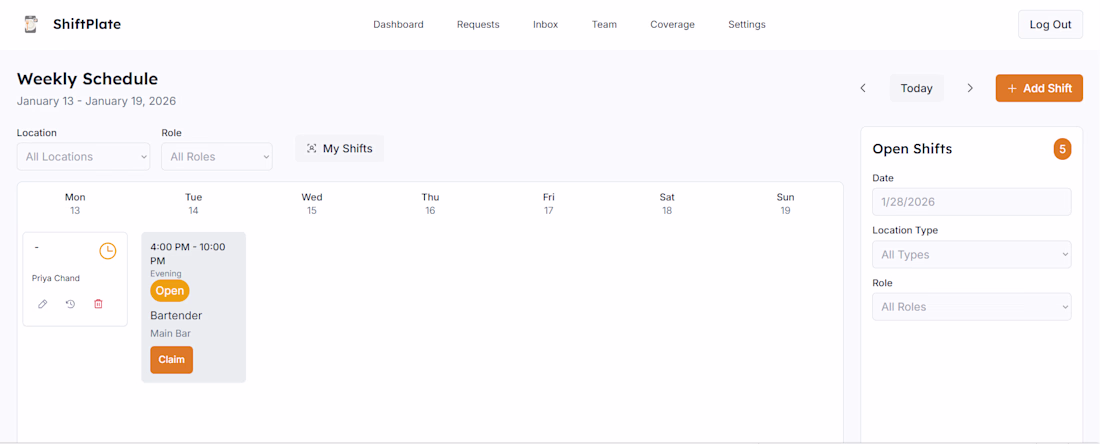Expand the Role dropdown in Open Shifts panel
Viewport: 1100px width, 444px height.
point(971,307)
